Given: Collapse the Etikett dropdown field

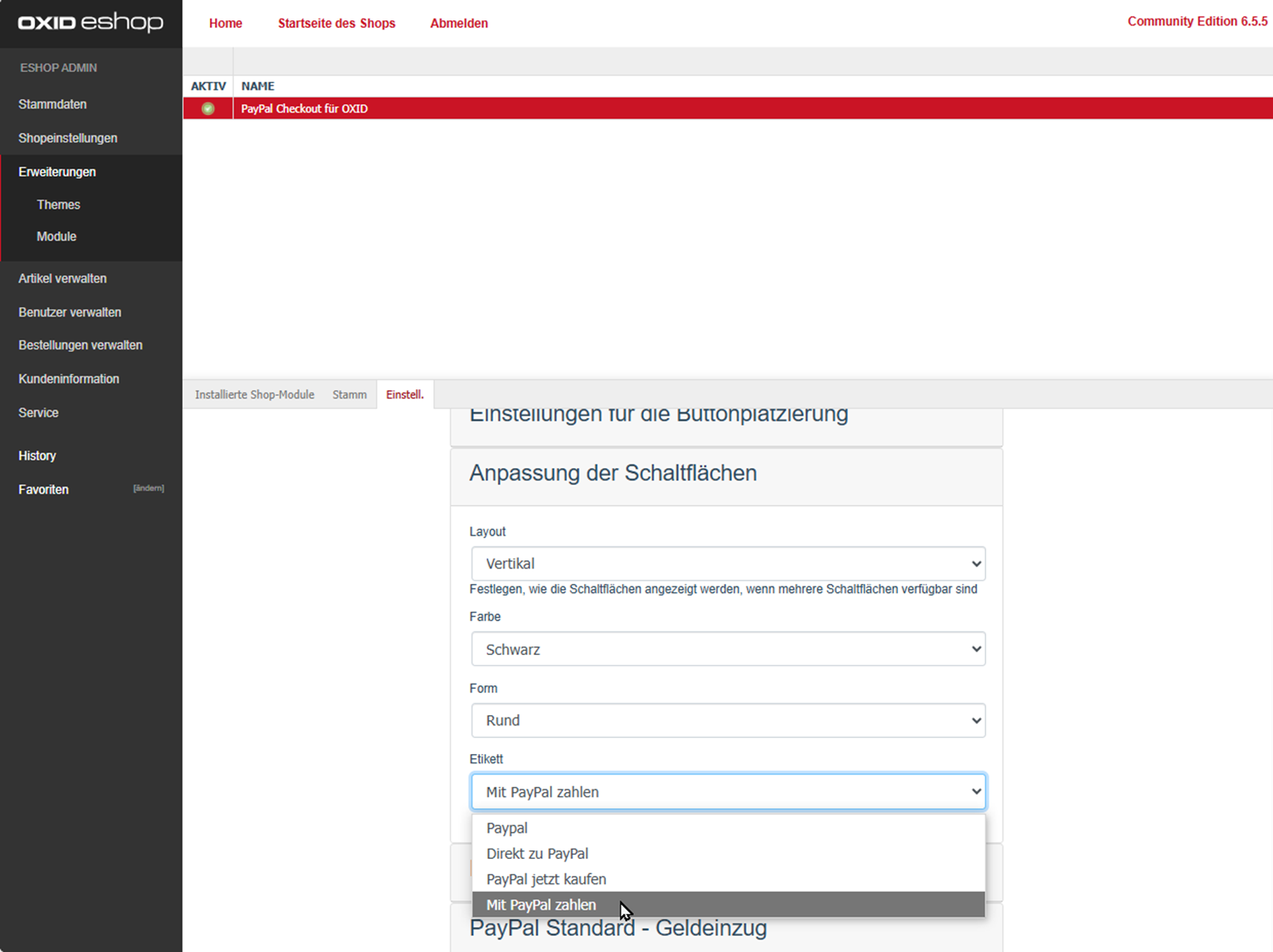Looking at the screenshot, I should [x=728, y=792].
